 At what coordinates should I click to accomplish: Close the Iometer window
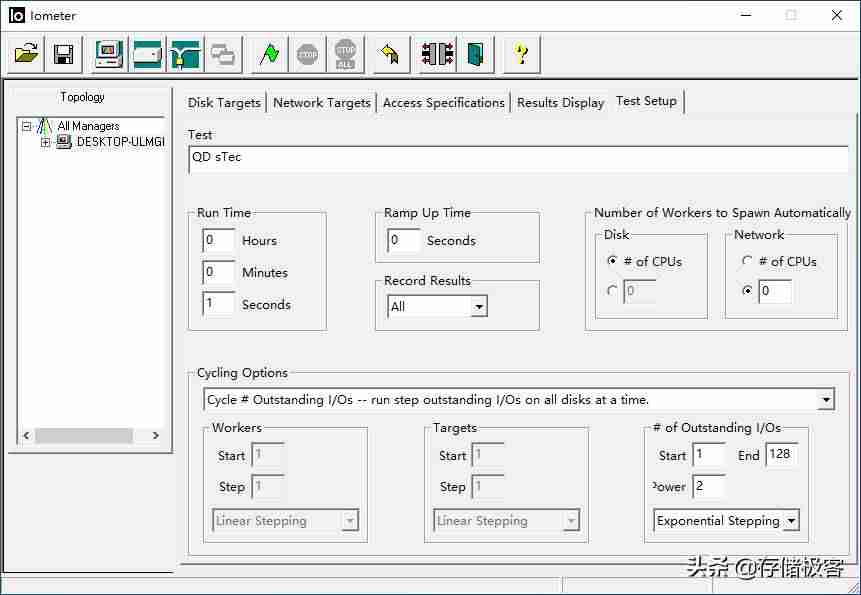click(x=836, y=15)
